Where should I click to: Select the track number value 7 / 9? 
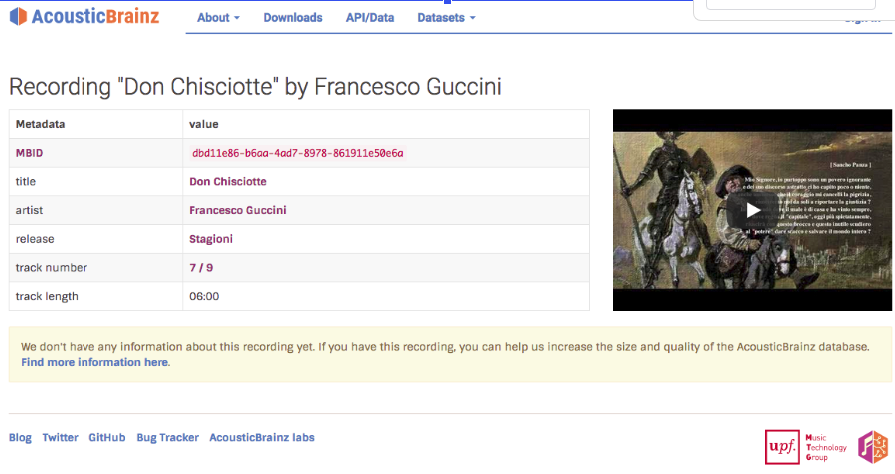click(201, 267)
